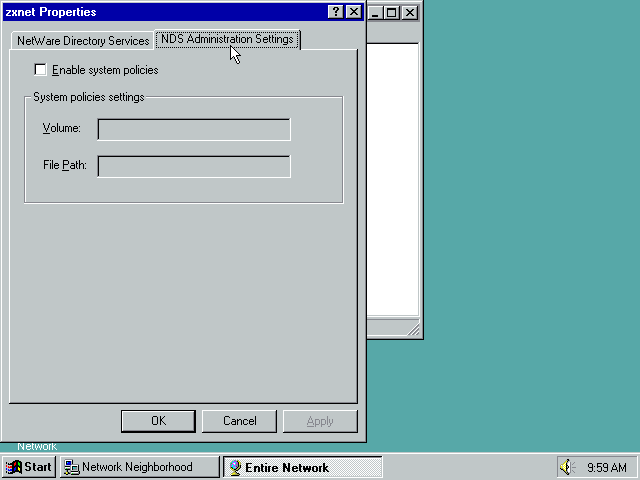Switch to NetWare Directory Services tab

[83, 41]
